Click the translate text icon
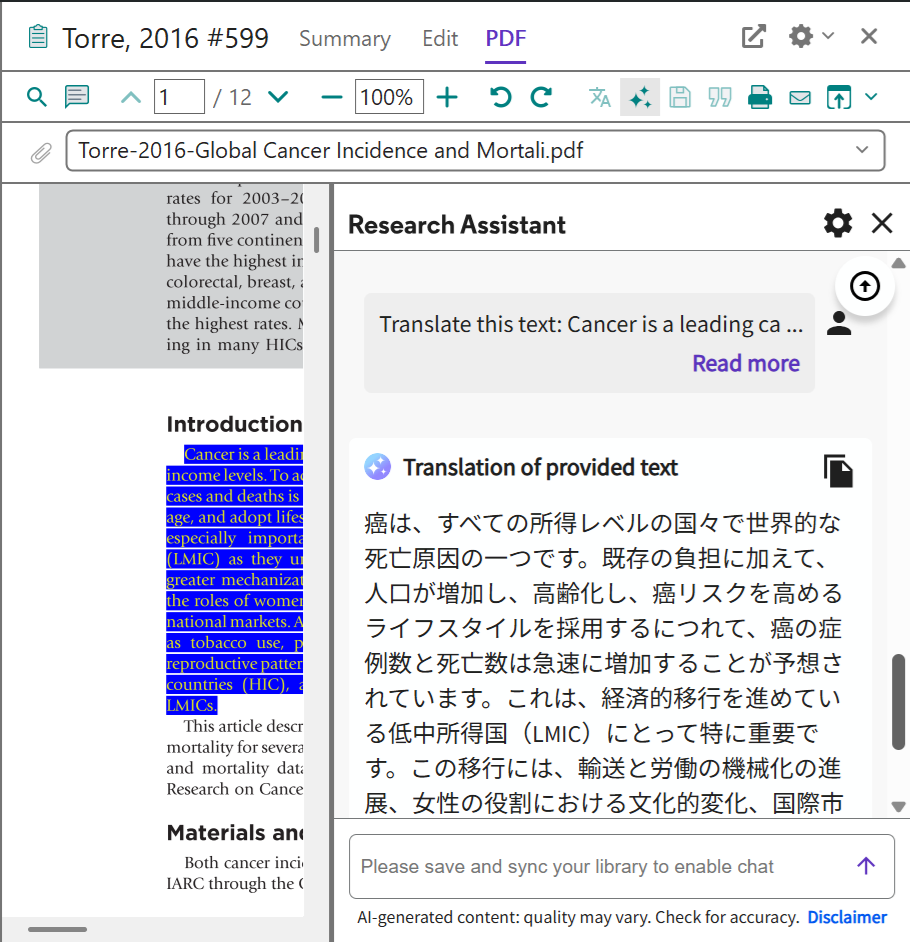Image resolution: width=910 pixels, height=942 pixels. point(600,97)
